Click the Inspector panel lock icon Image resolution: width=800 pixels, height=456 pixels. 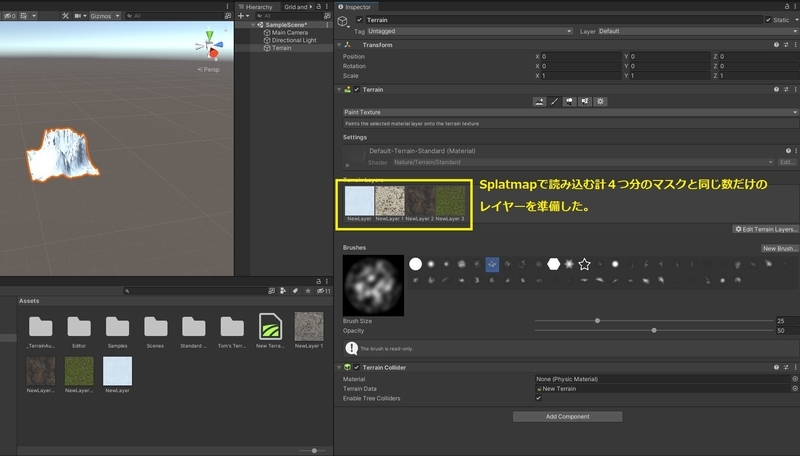pos(787,7)
